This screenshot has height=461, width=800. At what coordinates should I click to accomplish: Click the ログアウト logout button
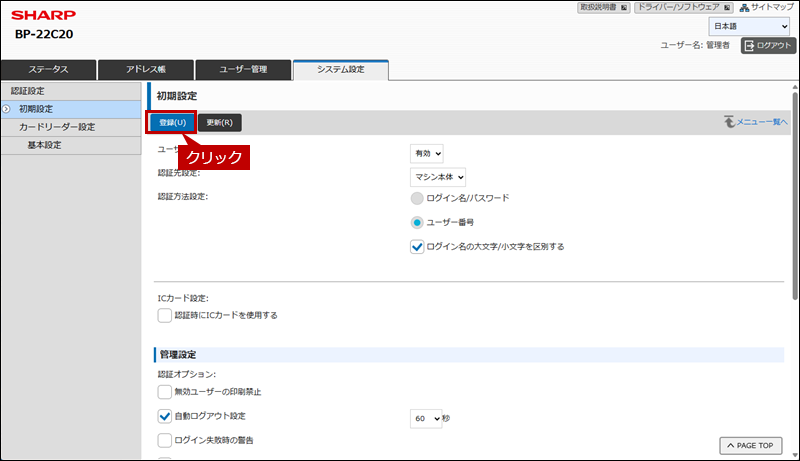pos(767,45)
